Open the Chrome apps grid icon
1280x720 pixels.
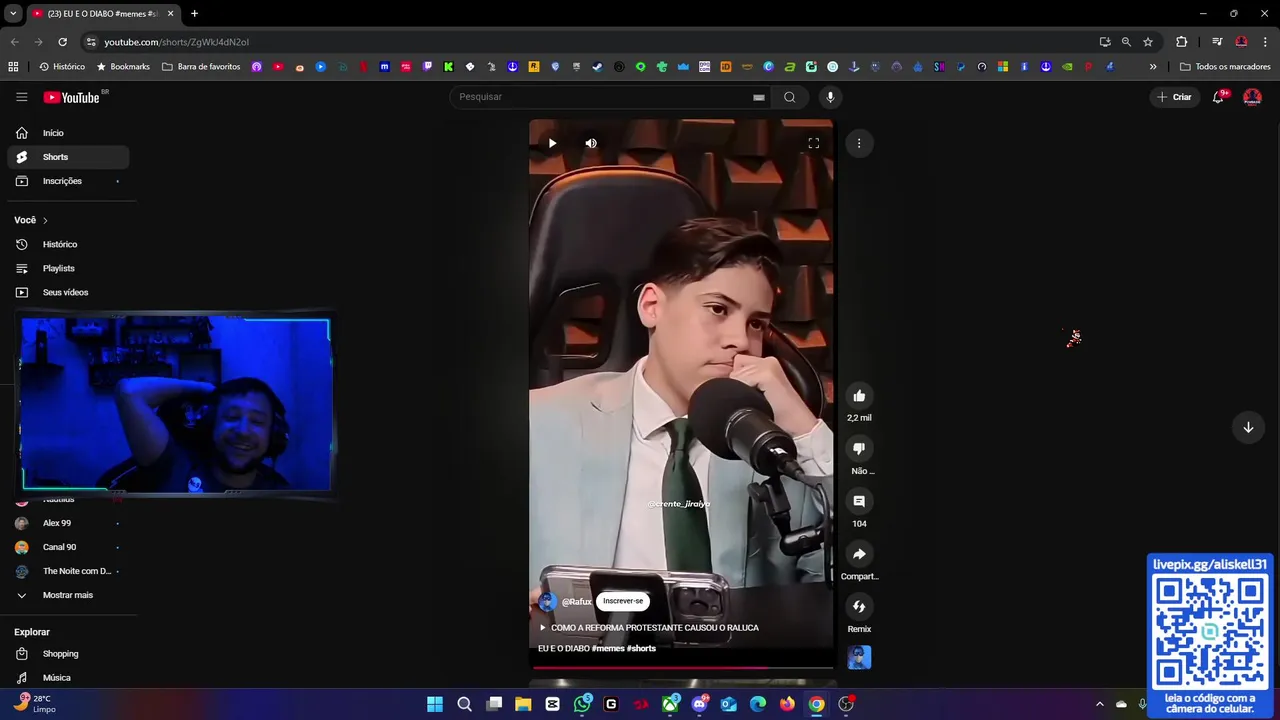click(13, 67)
